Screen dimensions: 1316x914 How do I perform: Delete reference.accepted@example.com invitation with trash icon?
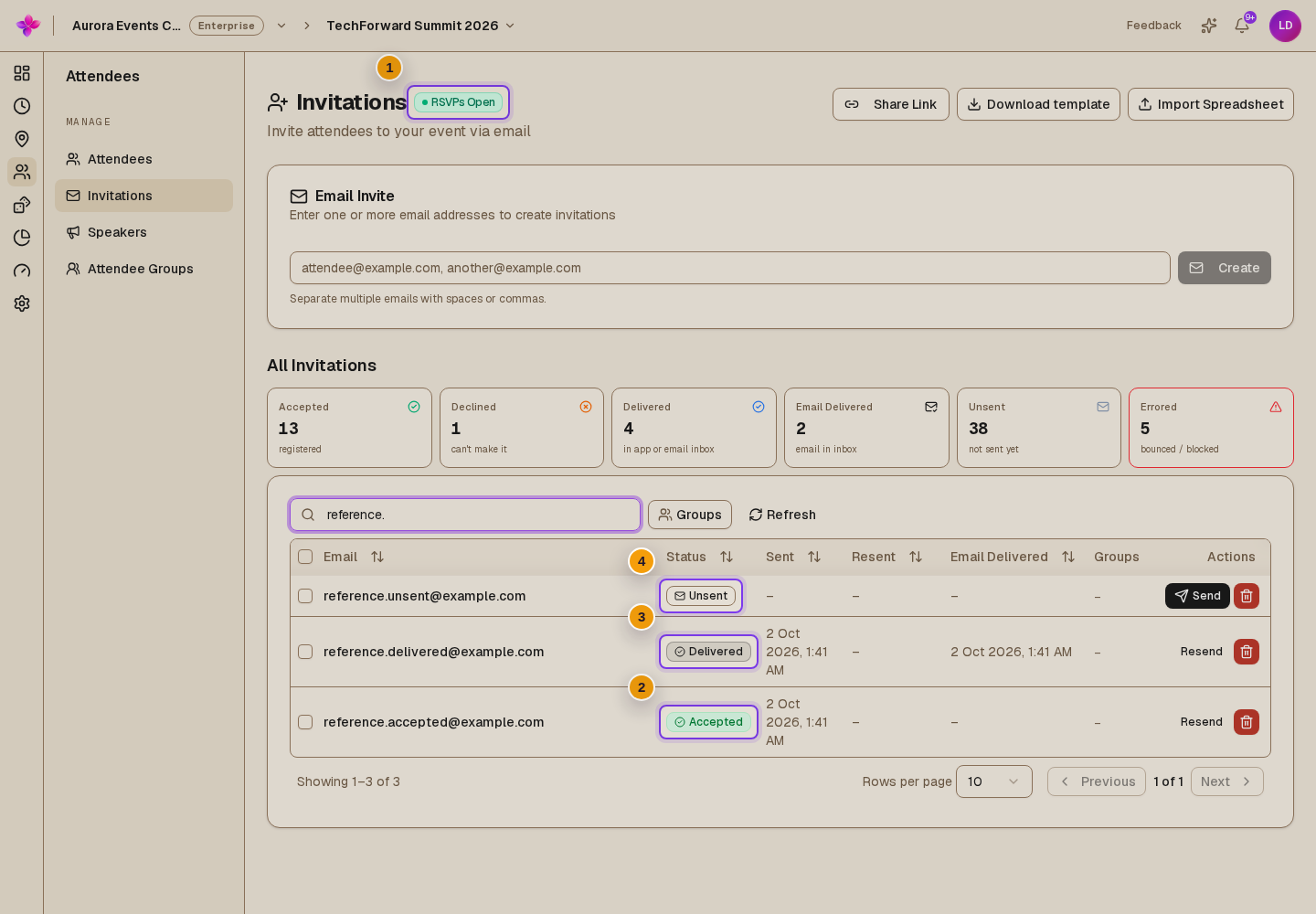tap(1247, 722)
